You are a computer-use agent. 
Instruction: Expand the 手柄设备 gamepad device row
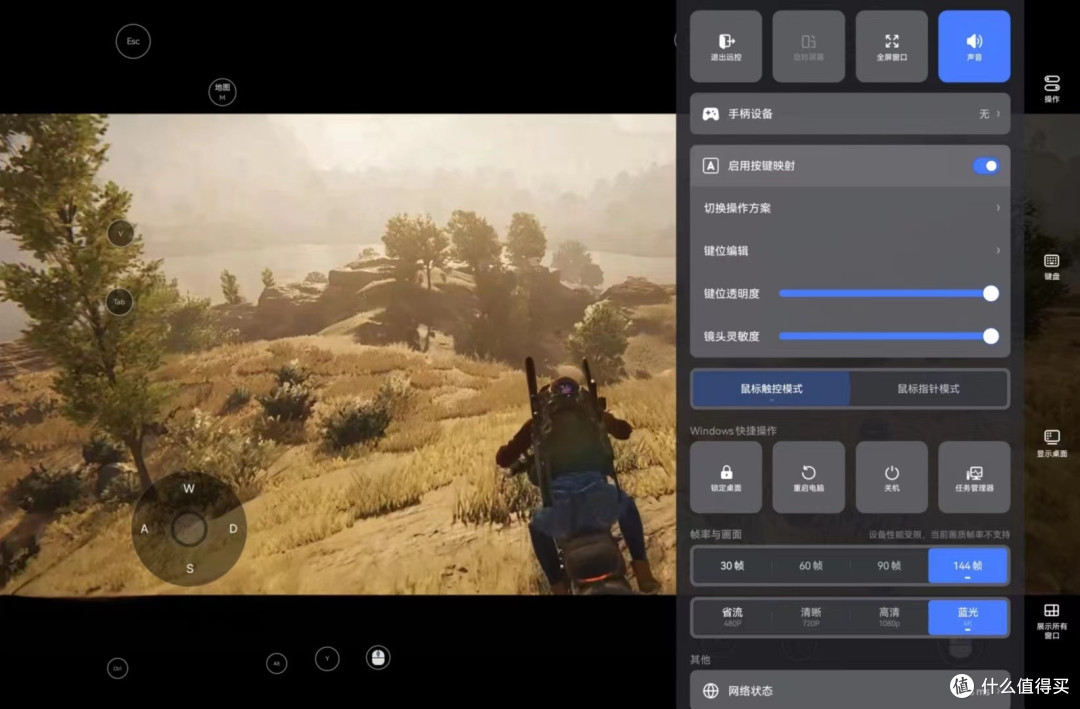[x=850, y=114]
